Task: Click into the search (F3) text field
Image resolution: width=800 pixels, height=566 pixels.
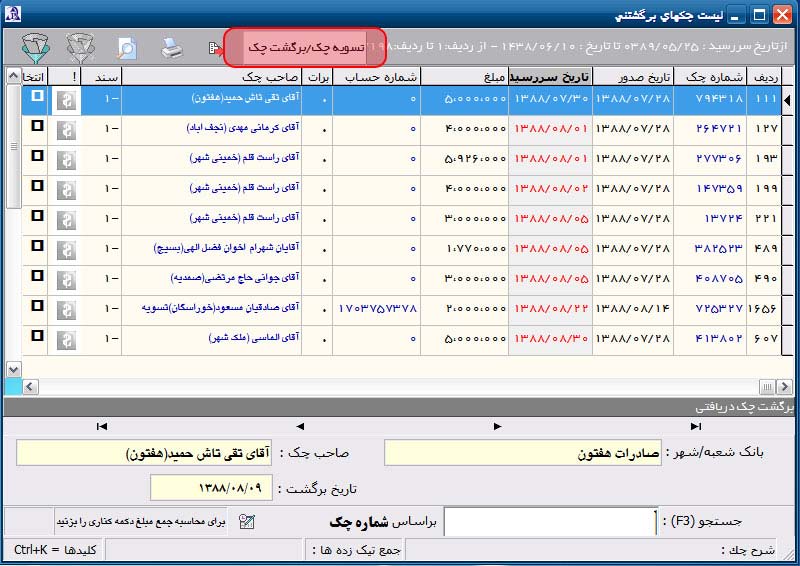Action: [549, 521]
